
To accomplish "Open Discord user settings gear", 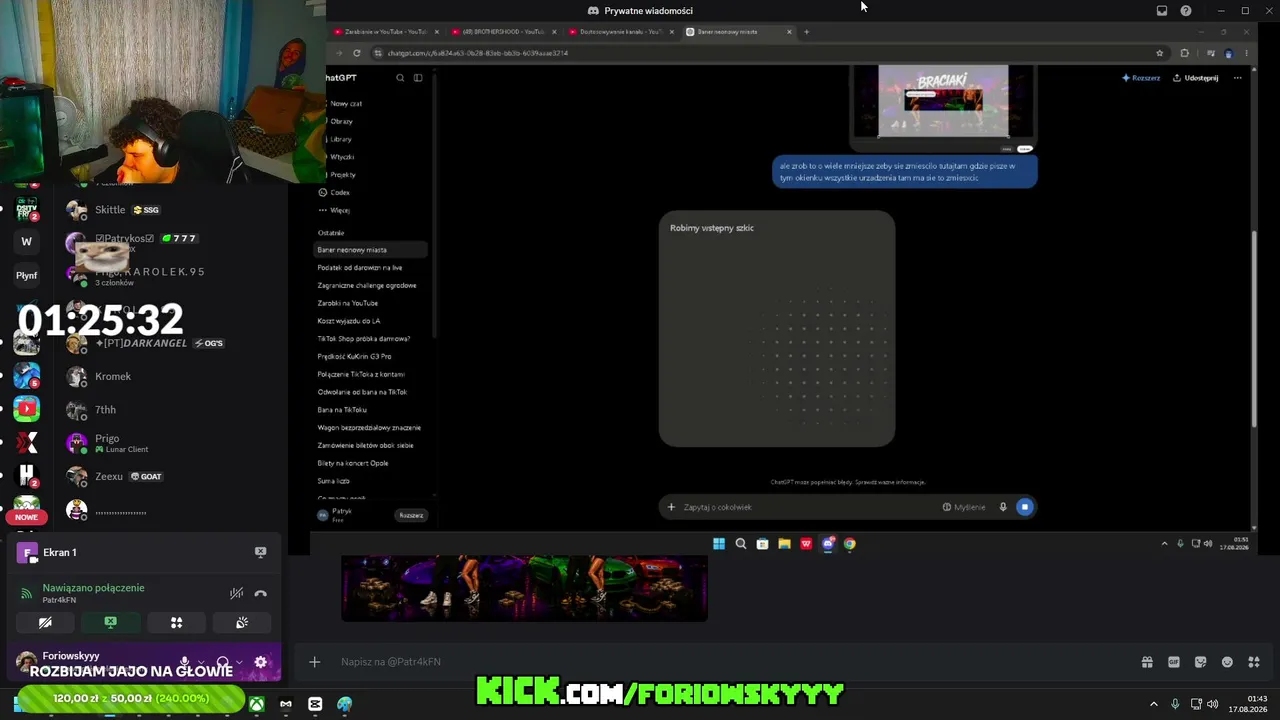I will 261,662.
